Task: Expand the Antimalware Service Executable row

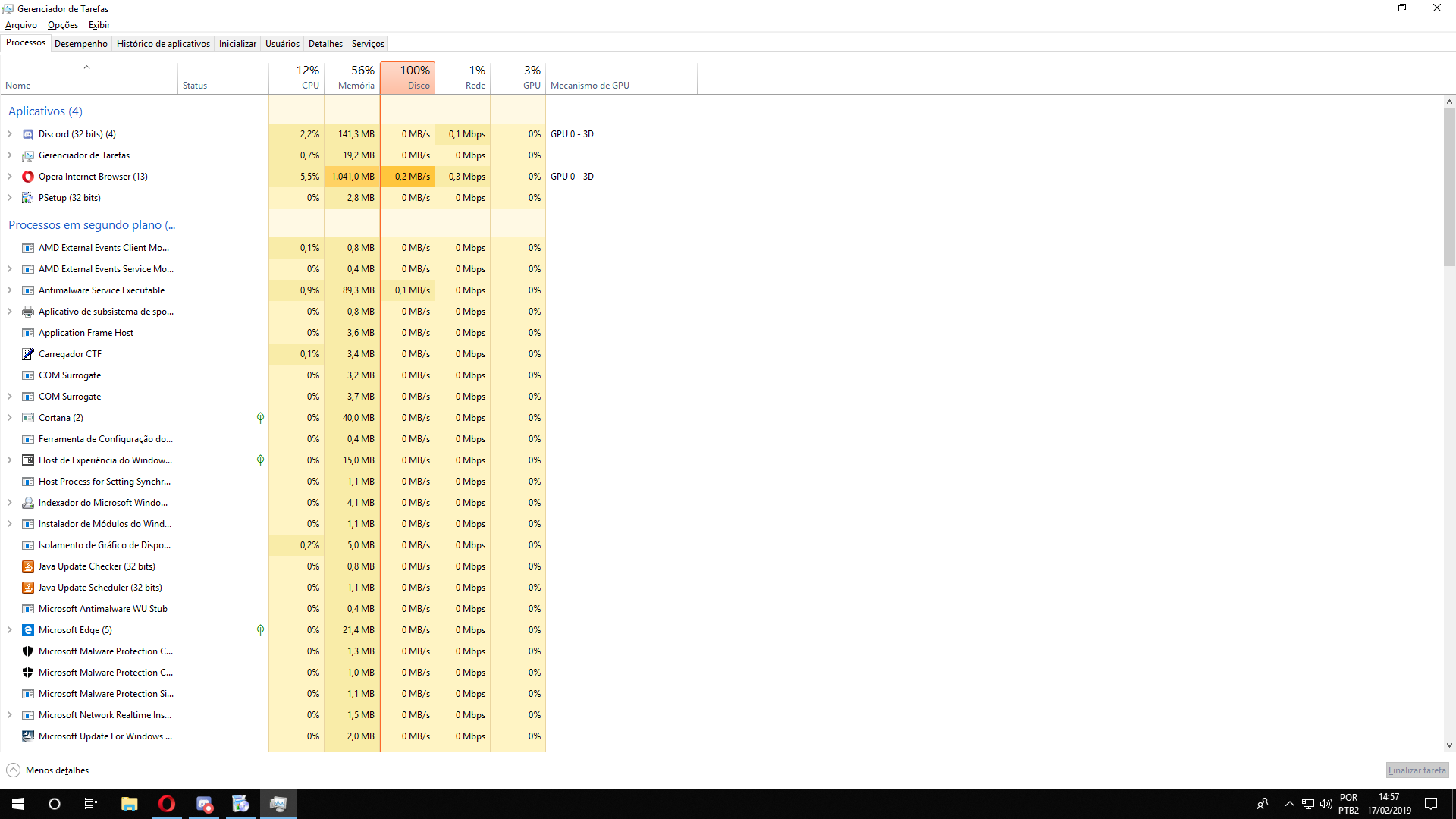Action: pyautogui.click(x=10, y=290)
